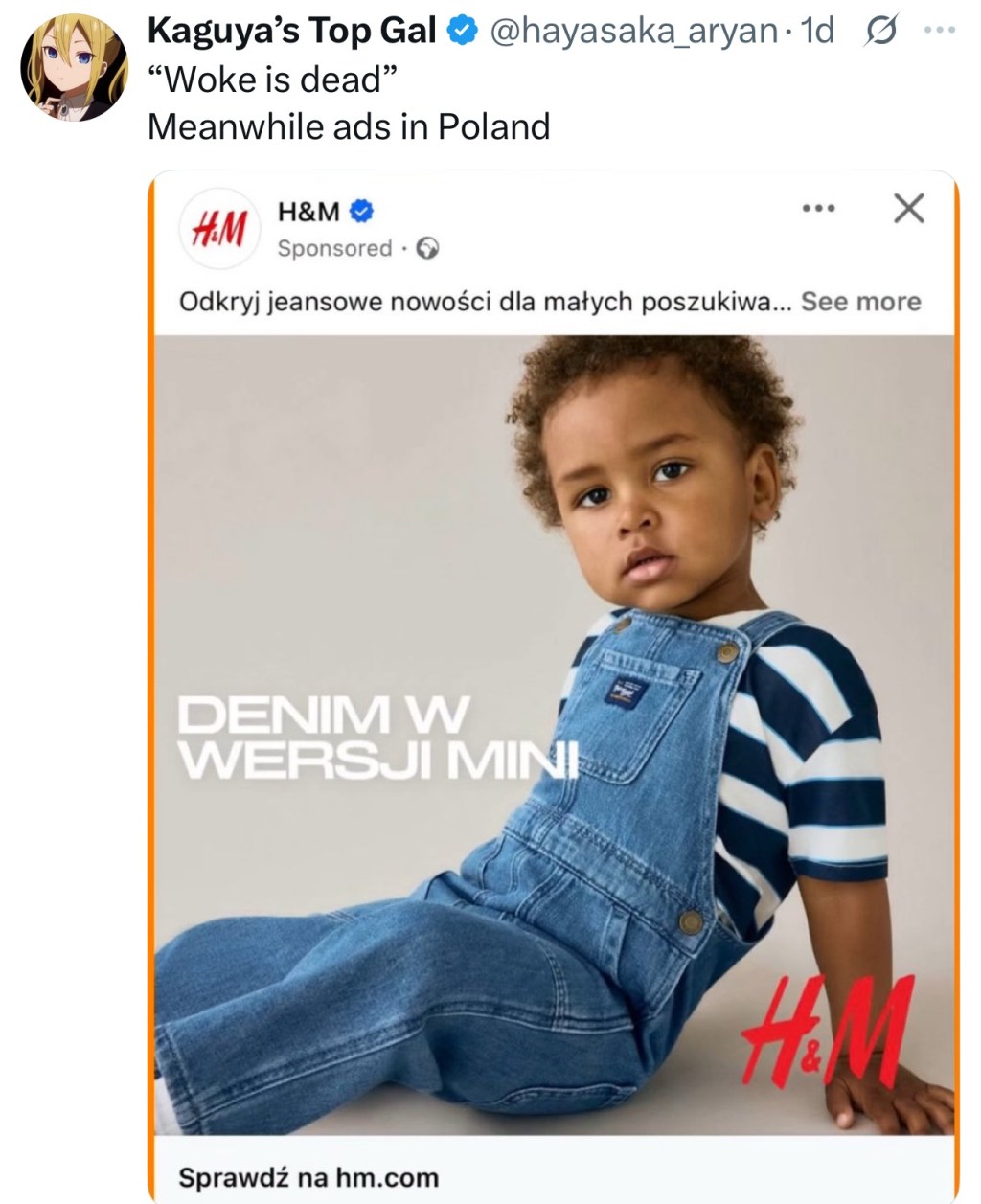
Task: Click the "Woke is dead" tweet text
Action: [x=272, y=80]
